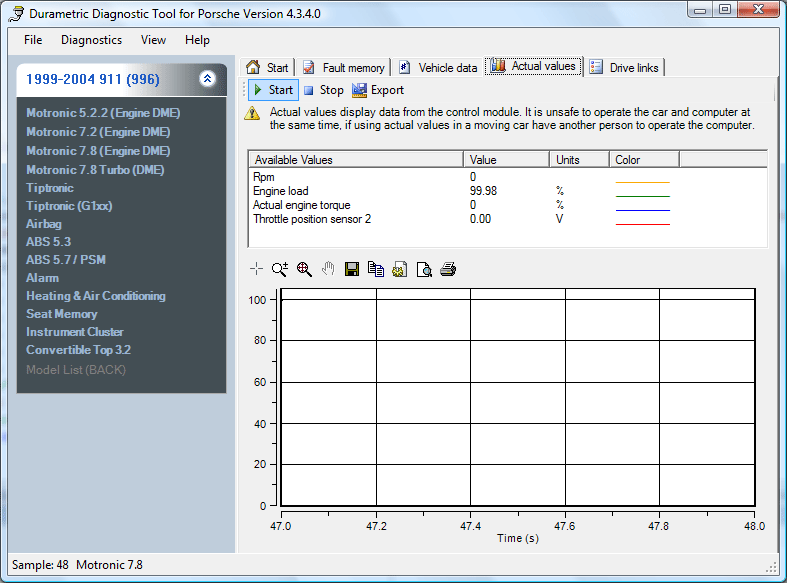The image size is (787, 583).
Task: Copy the graph to clipboard icon
Action: point(376,269)
